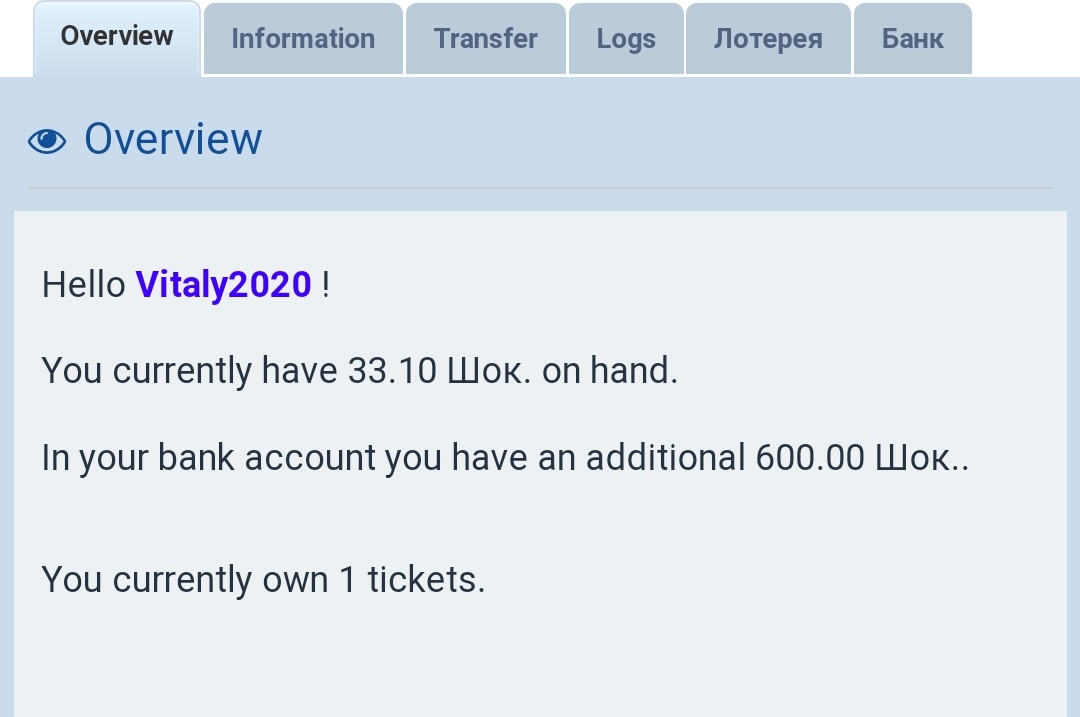The height and width of the screenshot is (717, 1080).
Task: Click the divider line under the heading
Action: [540, 188]
